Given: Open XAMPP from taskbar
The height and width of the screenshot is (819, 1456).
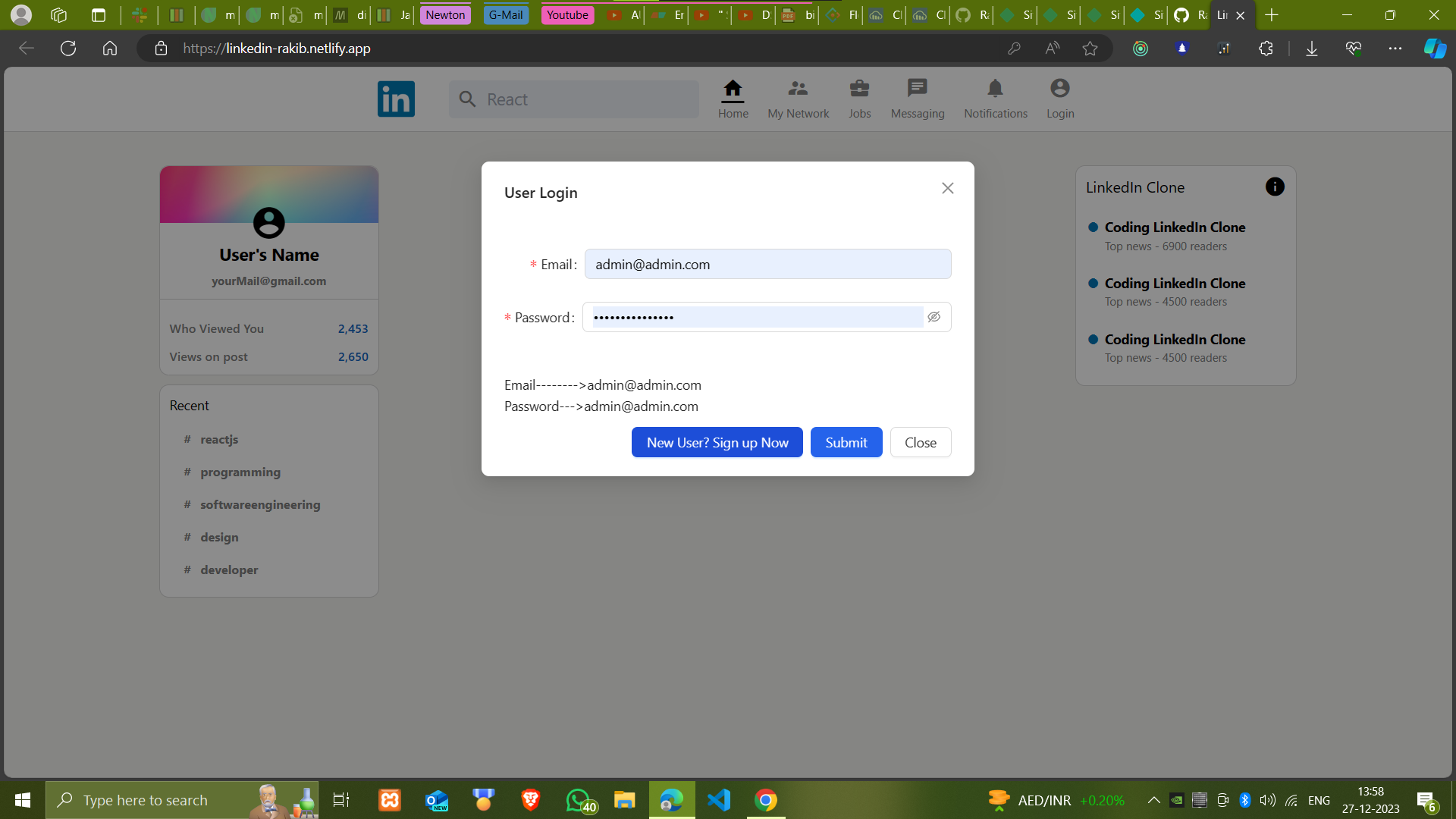Looking at the screenshot, I should coord(390,800).
